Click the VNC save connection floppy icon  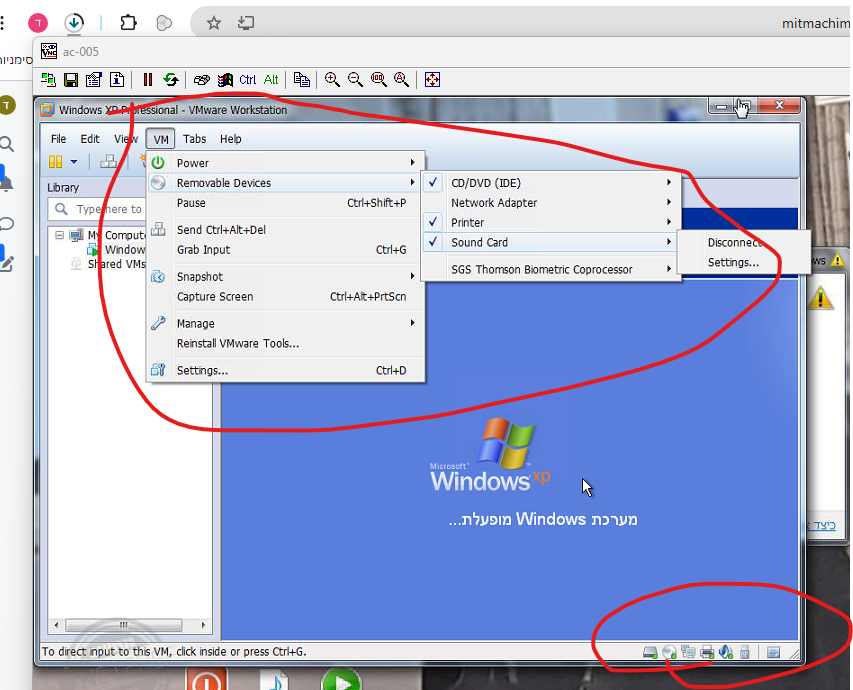point(71,80)
